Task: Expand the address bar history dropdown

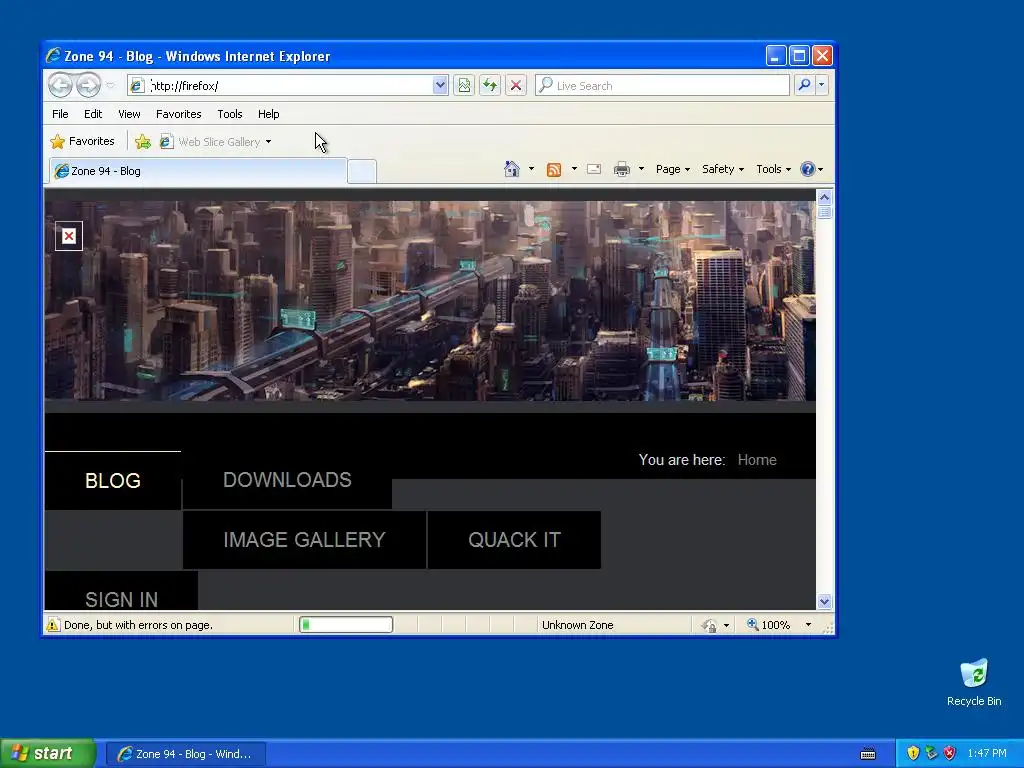Action: (x=440, y=85)
